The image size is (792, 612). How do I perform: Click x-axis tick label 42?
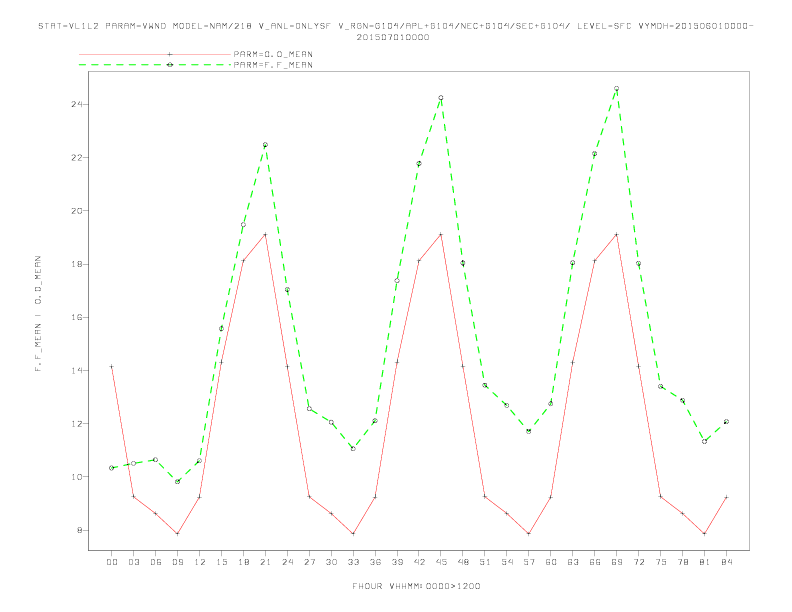[x=419, y=562]
